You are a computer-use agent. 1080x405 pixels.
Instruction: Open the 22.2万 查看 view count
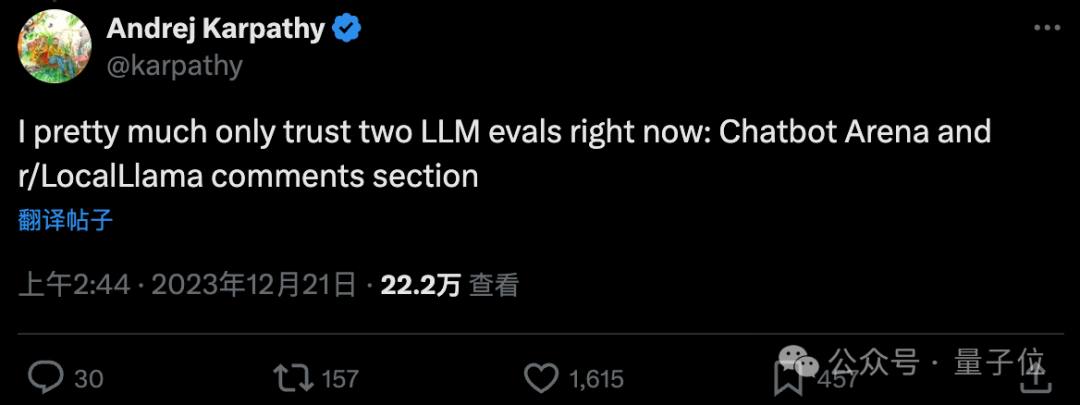[x=450, y=285]
